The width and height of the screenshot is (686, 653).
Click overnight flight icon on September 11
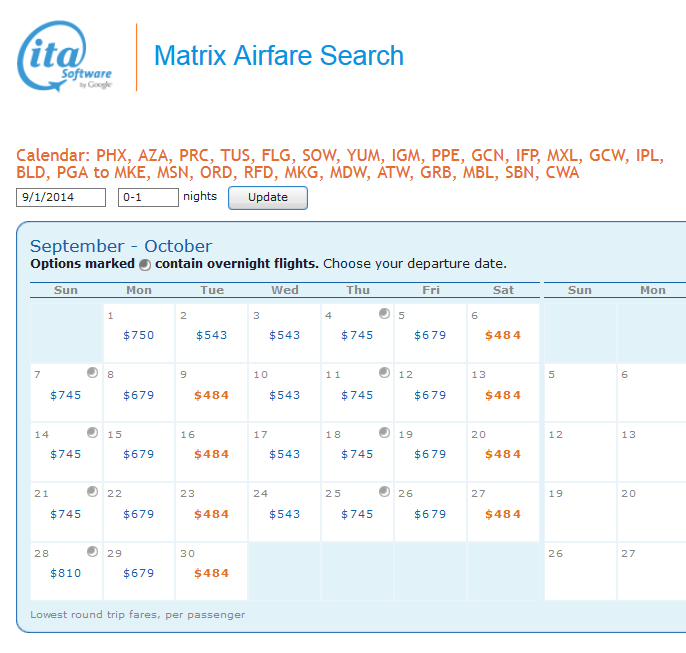click(384, 373)
